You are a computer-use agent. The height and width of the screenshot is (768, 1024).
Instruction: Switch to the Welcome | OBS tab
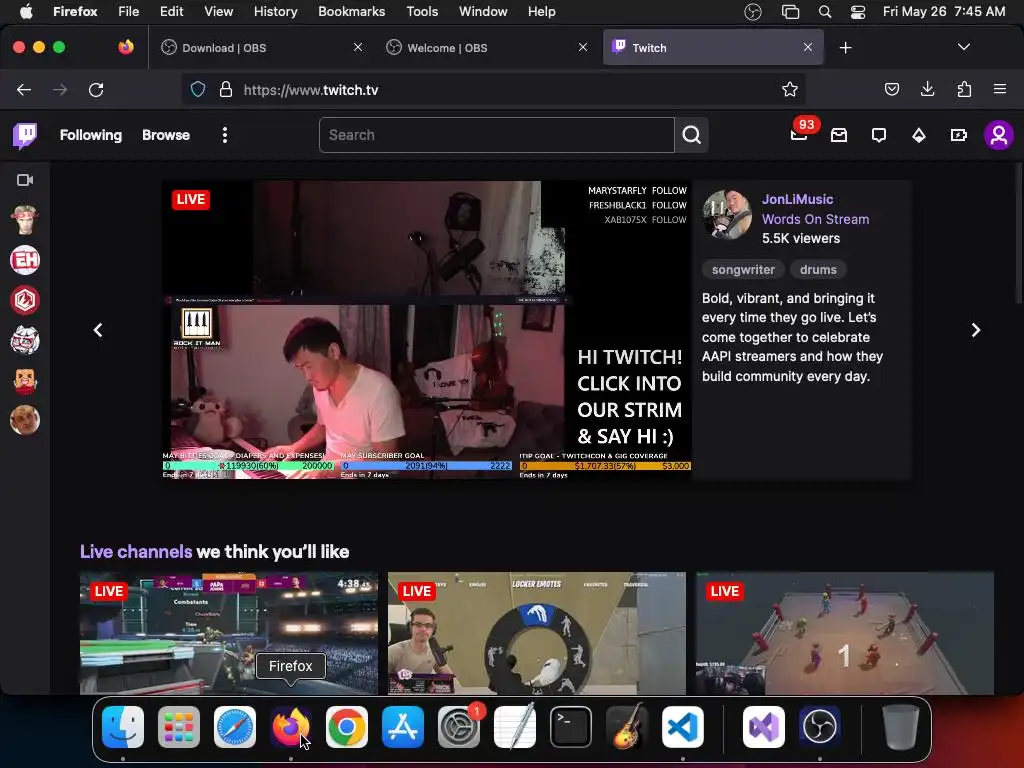tap(487, 48)
